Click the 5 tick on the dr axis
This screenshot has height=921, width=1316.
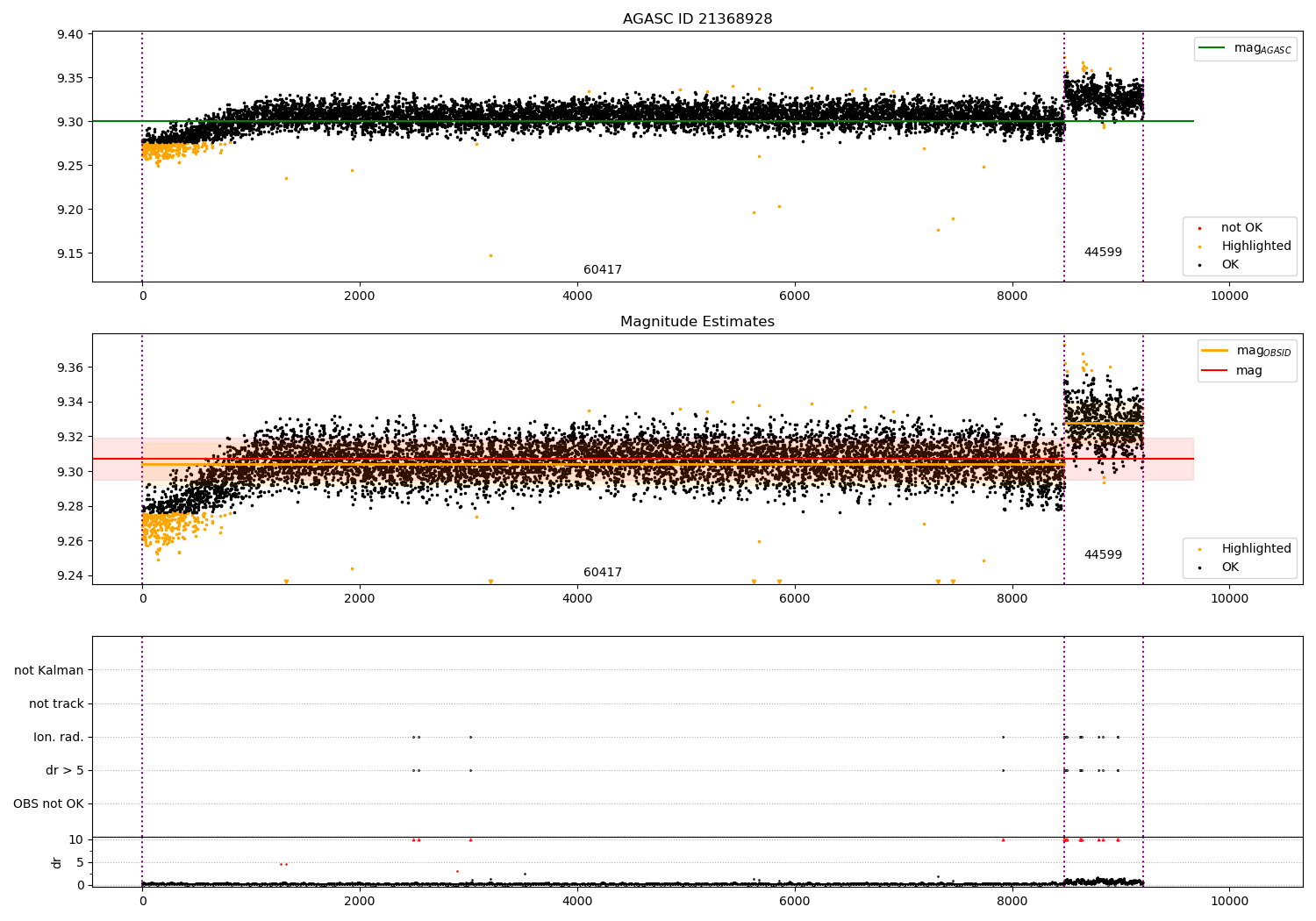81,863
